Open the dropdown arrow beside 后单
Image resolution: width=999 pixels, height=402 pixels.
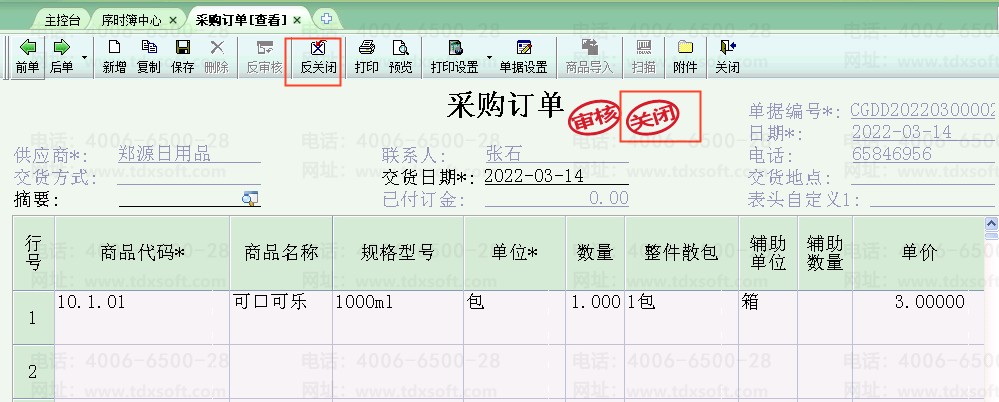point(84,57)
